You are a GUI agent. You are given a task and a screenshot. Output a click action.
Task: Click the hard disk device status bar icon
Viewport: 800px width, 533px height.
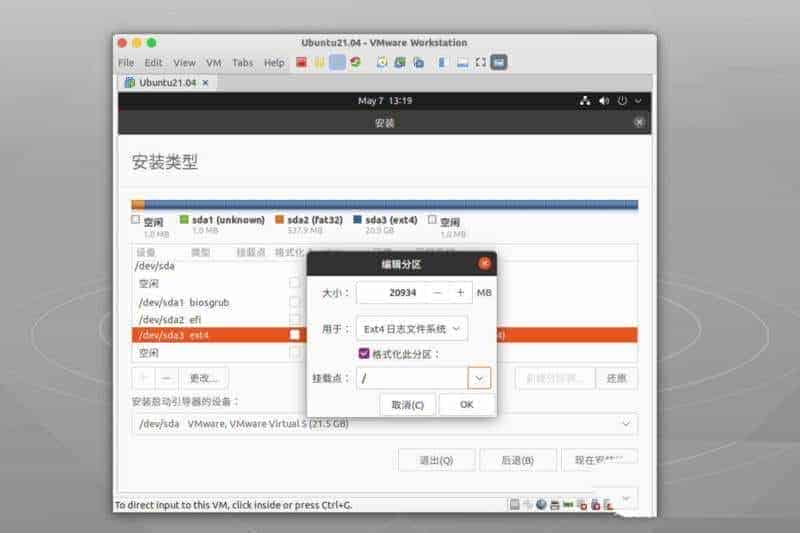515,504
